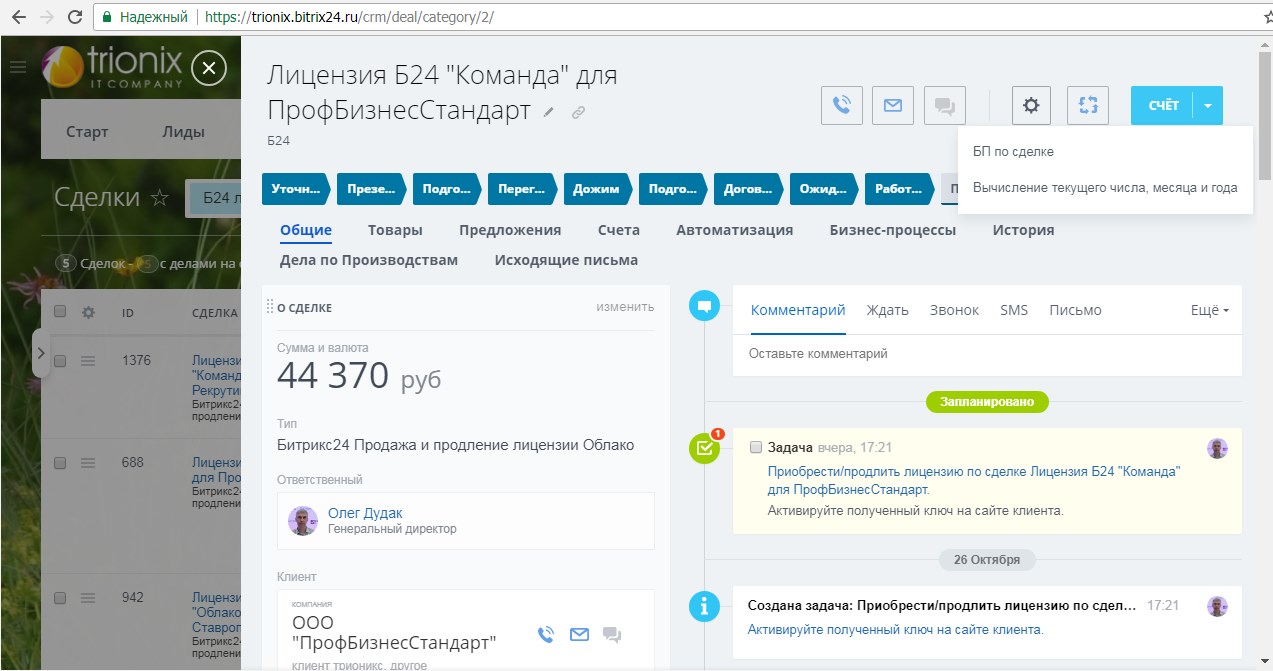Screen dimensions: 1273x671
Task: Click the star icon next to Сделки
Action: [x=159, y=197]
